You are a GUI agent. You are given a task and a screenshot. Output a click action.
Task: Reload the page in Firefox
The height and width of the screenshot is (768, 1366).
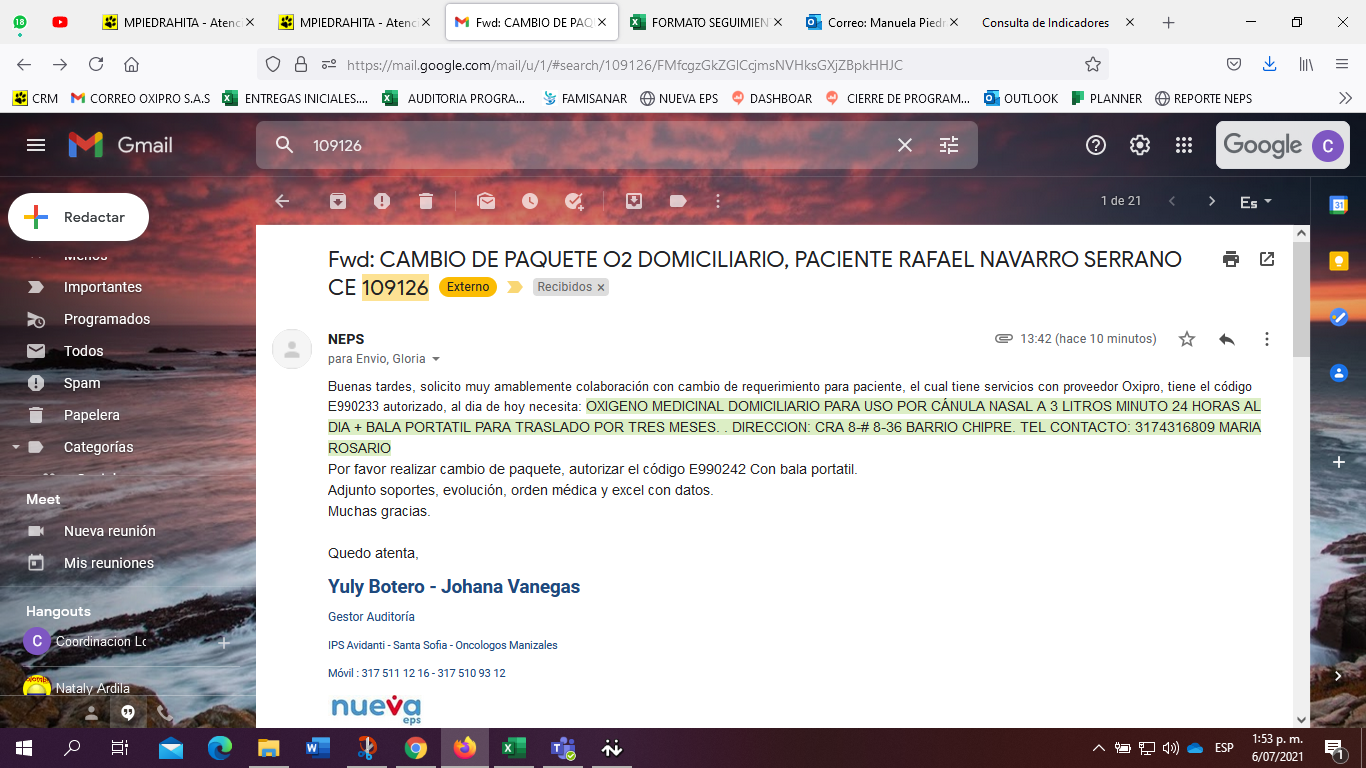[96, 64]
